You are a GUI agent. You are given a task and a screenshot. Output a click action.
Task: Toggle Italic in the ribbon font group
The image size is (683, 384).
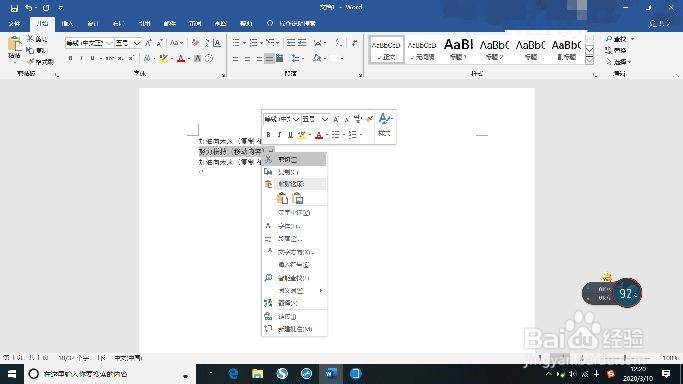81,58
